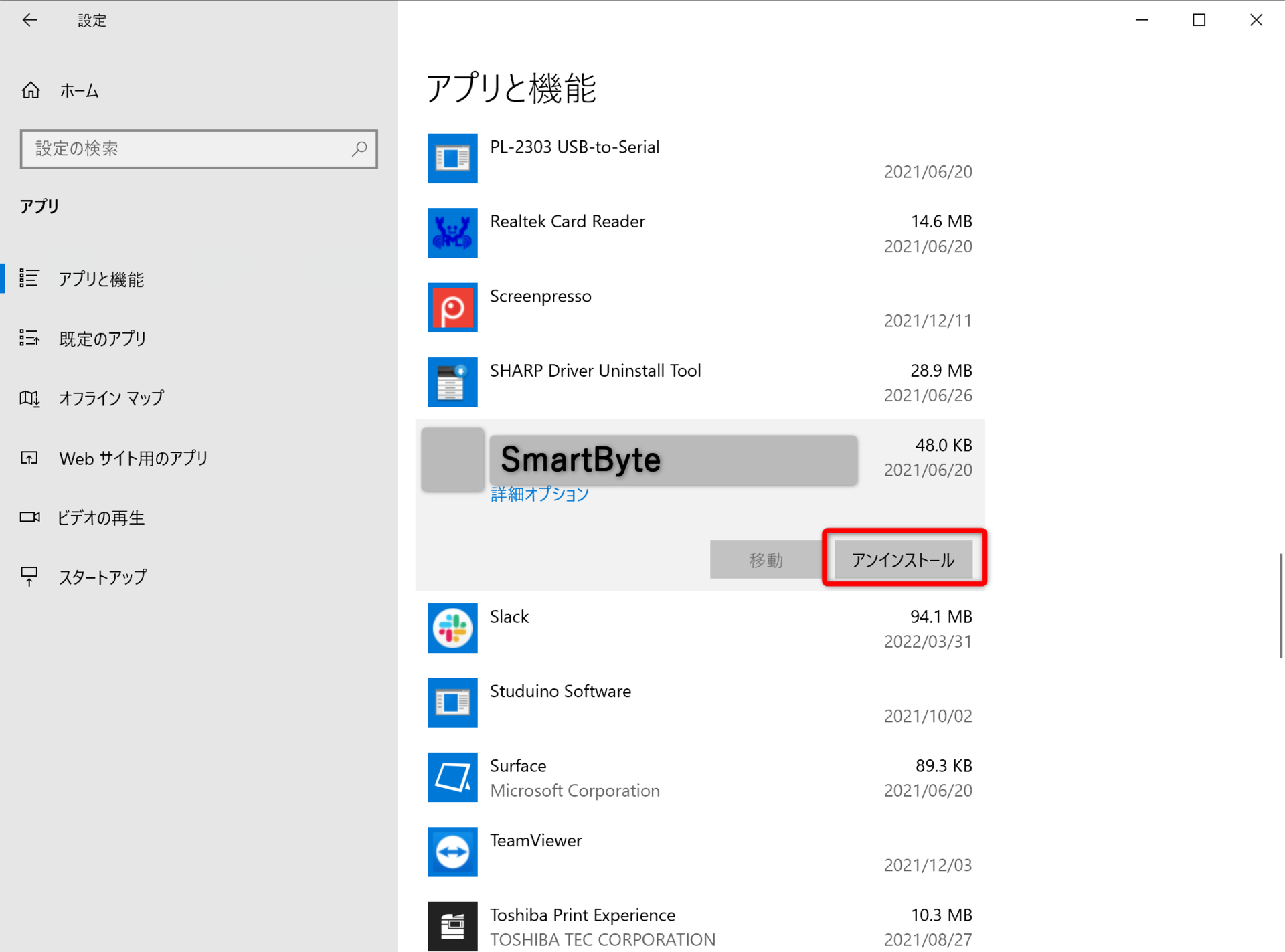The image size is (1285, 952).
Task: Click the Screenpresso app icon
Action: pos(452,308)
